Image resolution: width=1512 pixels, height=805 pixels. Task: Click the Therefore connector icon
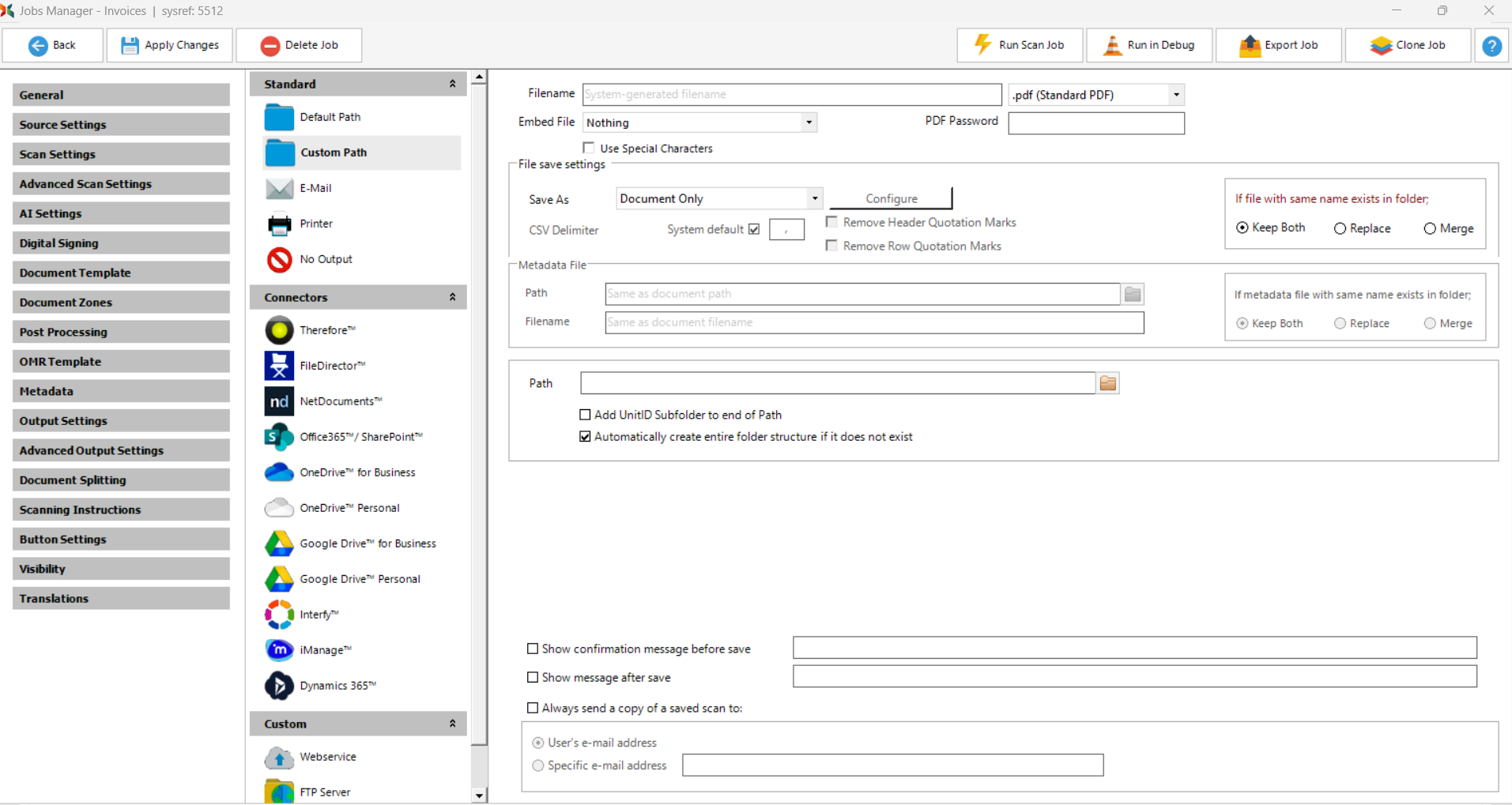pyautogui.click(x=279, y=330)
